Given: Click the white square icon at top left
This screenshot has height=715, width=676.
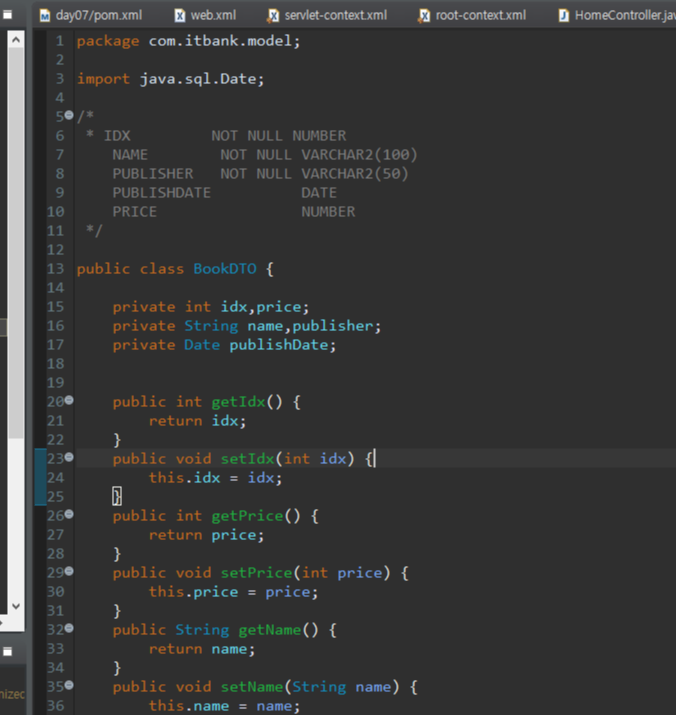Looking at the screenshot, I should click(7, 15).
